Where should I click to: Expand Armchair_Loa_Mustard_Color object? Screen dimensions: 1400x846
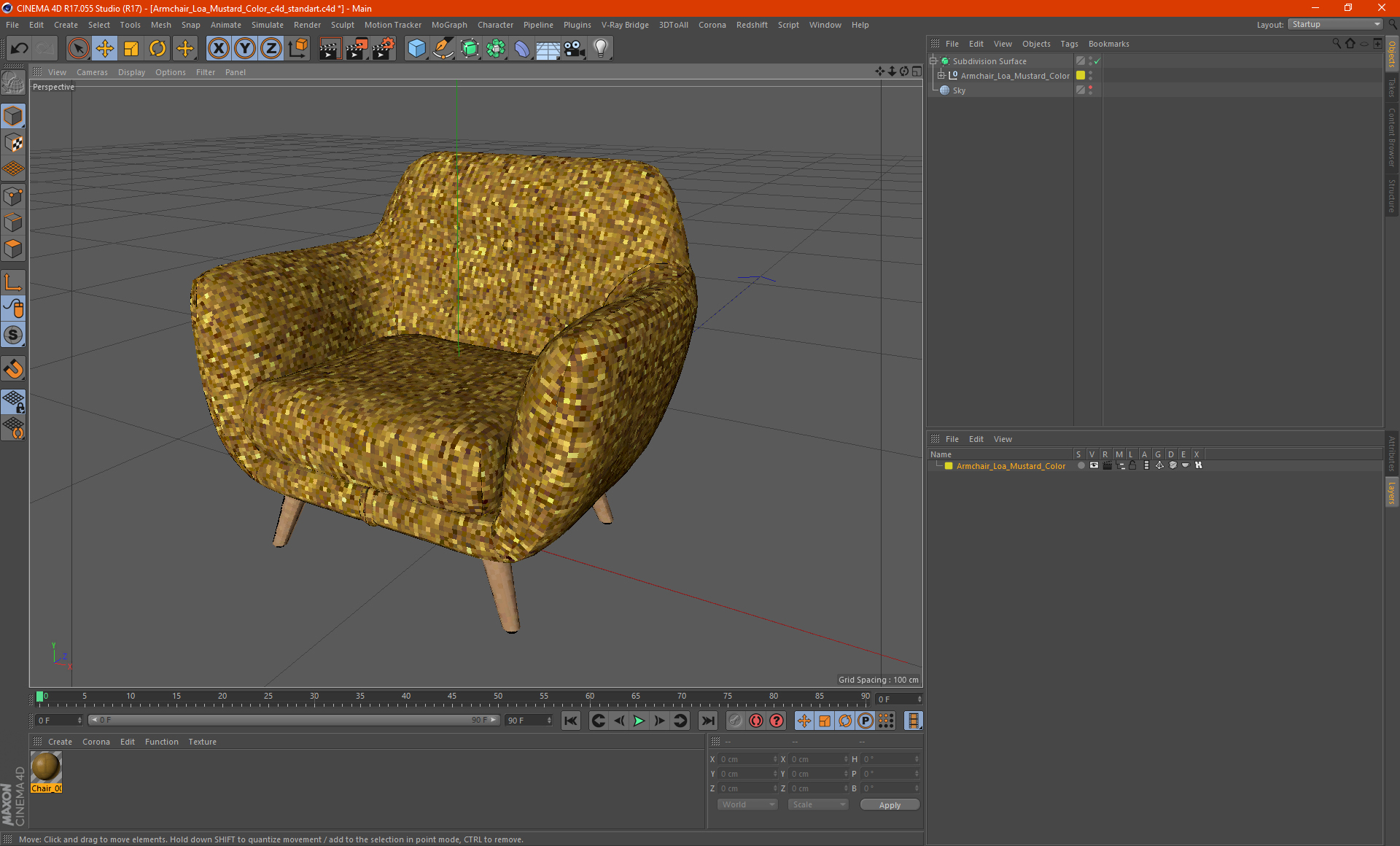click(941, 76)
